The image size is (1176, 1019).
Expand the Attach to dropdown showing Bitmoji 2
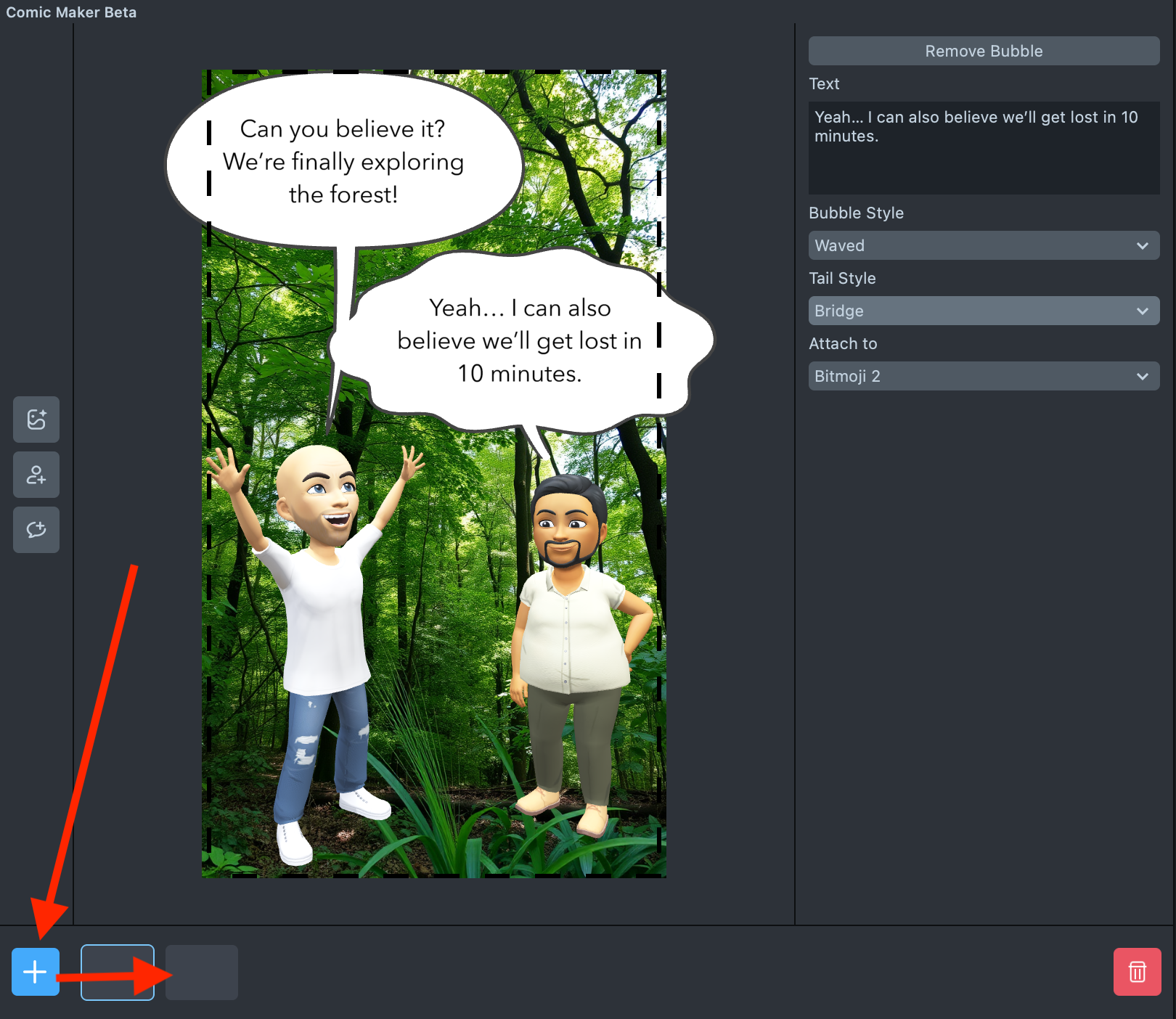(984, 376)
